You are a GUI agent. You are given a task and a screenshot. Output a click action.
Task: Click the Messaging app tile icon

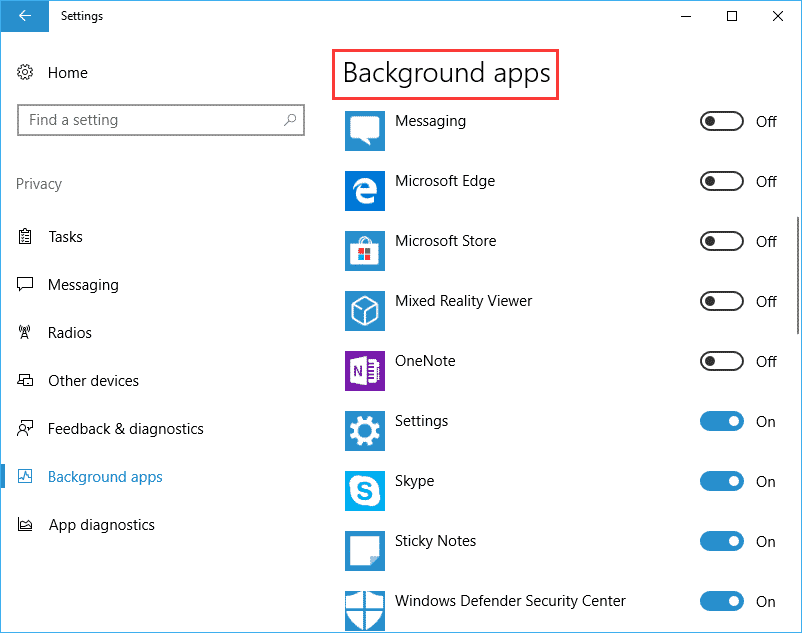[365, 131]
